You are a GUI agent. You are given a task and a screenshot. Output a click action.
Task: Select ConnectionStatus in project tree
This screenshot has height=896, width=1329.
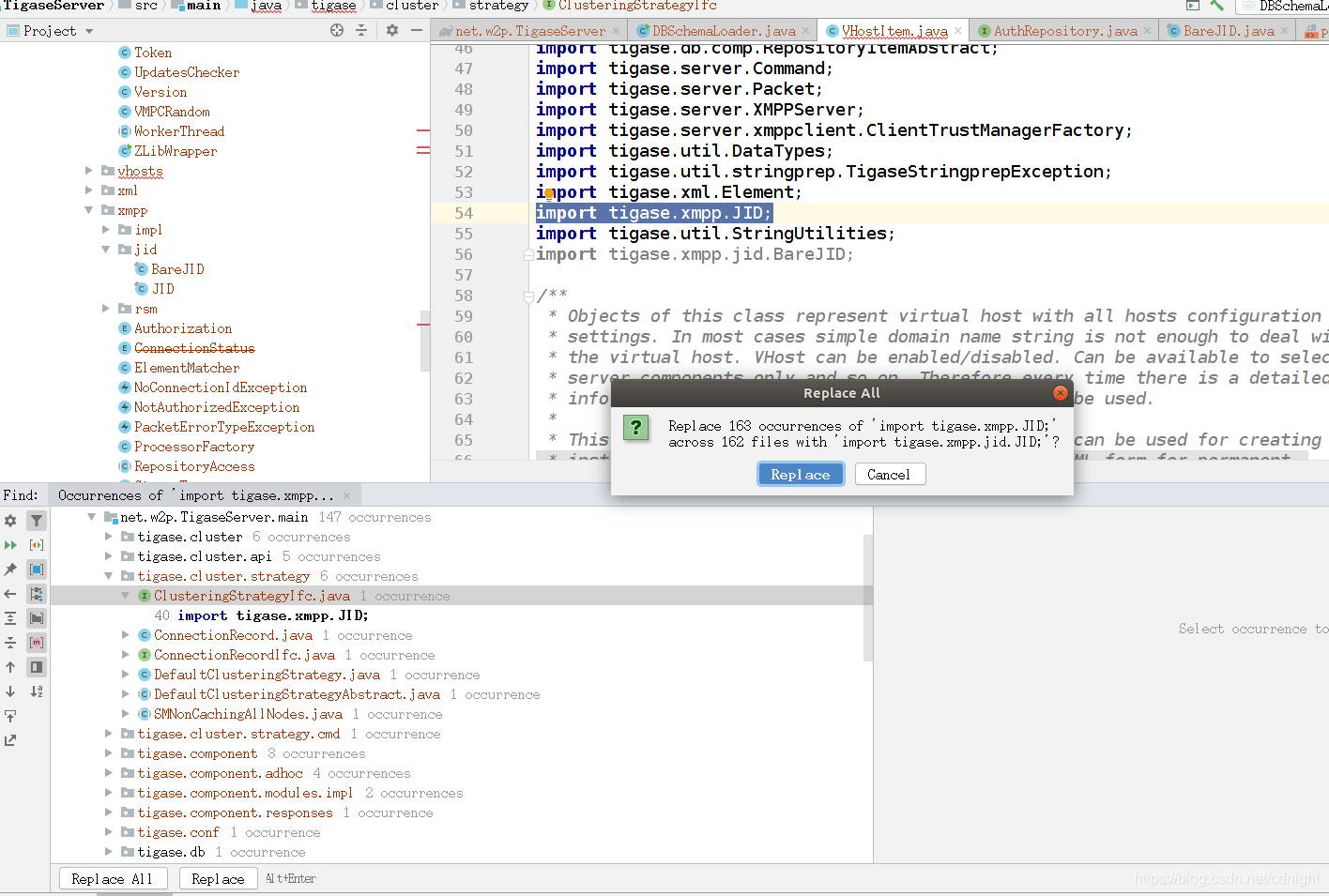click(x=194, y=348)
